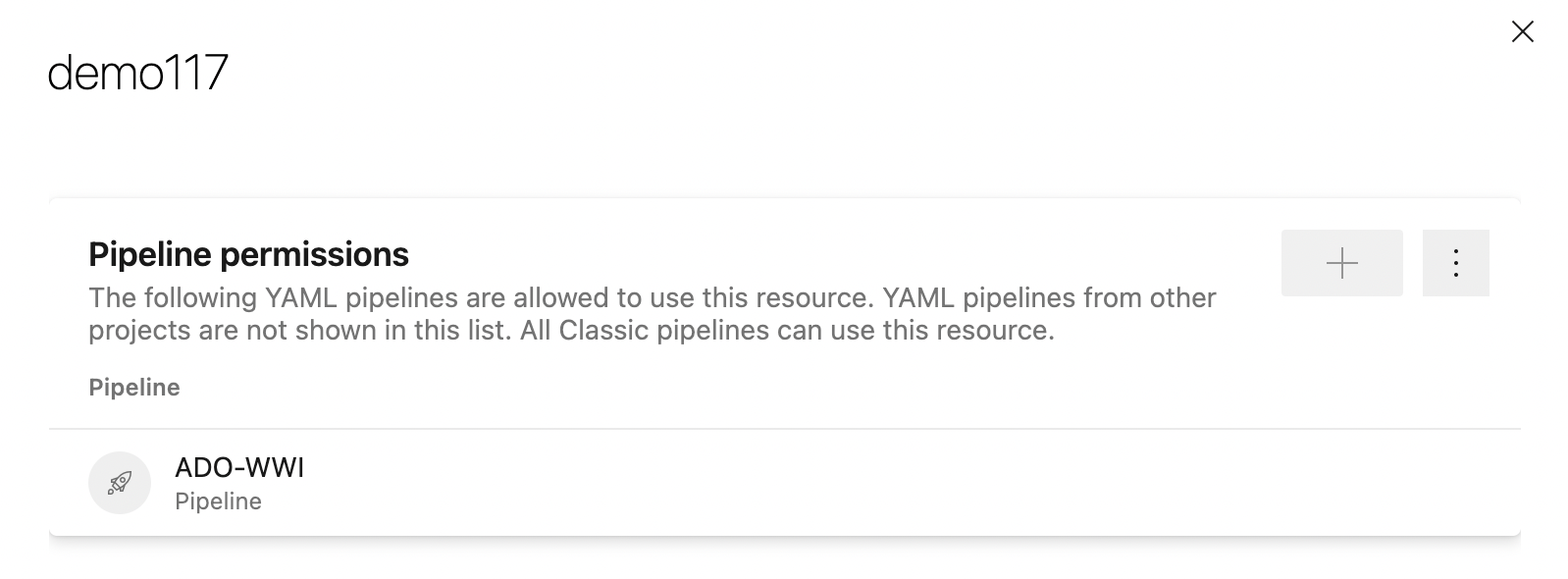The image size is (1568, 579).
Task: Click the "Pipeline permissions" heading
Action: point(248,255)
